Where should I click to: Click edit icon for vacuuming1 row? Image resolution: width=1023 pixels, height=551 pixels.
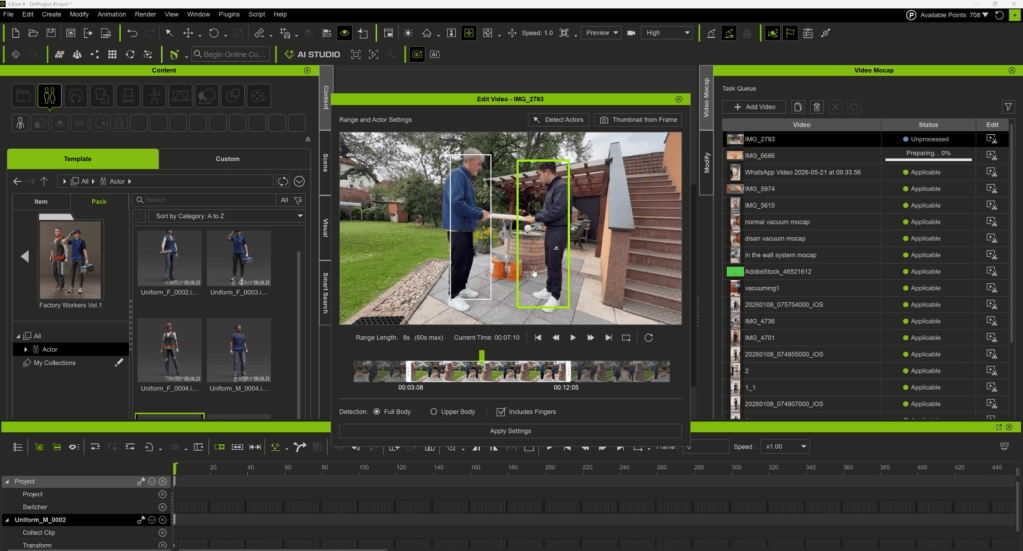click(x=992, y=288)
